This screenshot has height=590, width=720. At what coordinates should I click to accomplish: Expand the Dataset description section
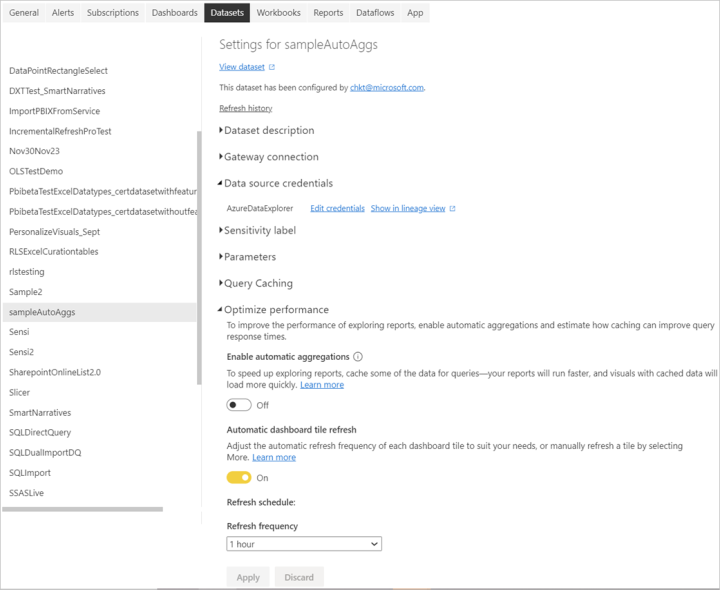[x=267, y=130]
